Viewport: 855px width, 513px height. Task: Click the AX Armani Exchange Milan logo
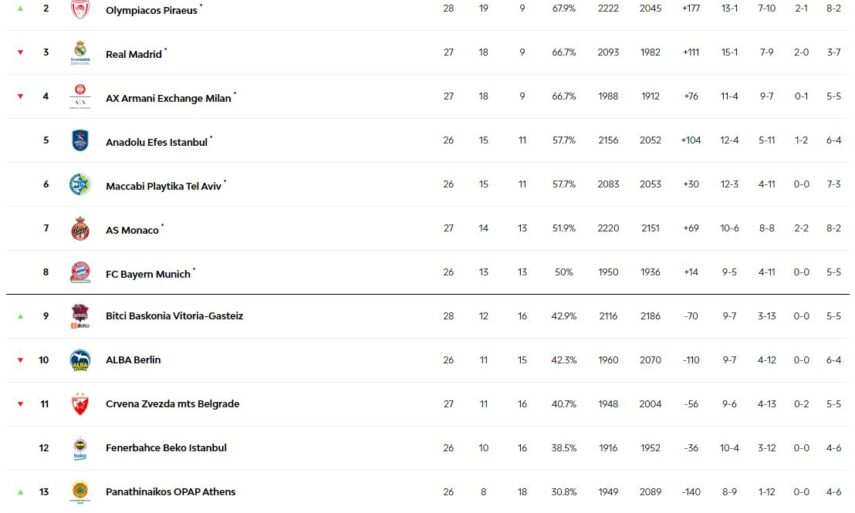pyautogui.click(x=80, y=97)
